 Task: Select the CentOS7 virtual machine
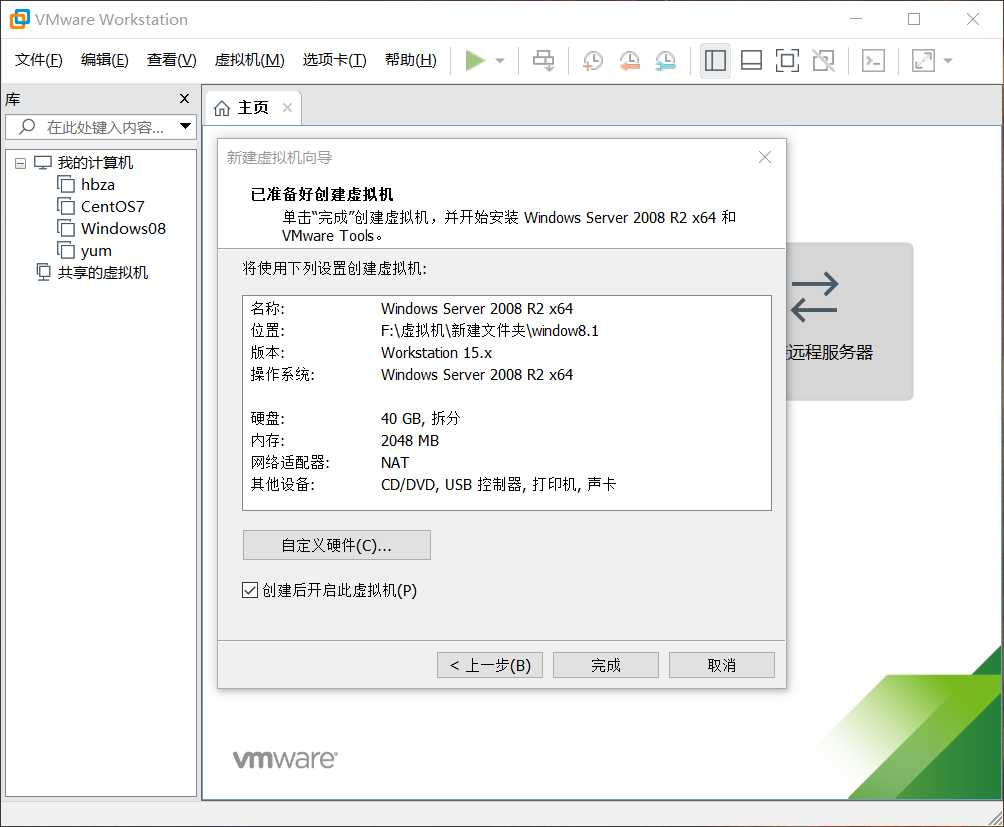(113, 207)
